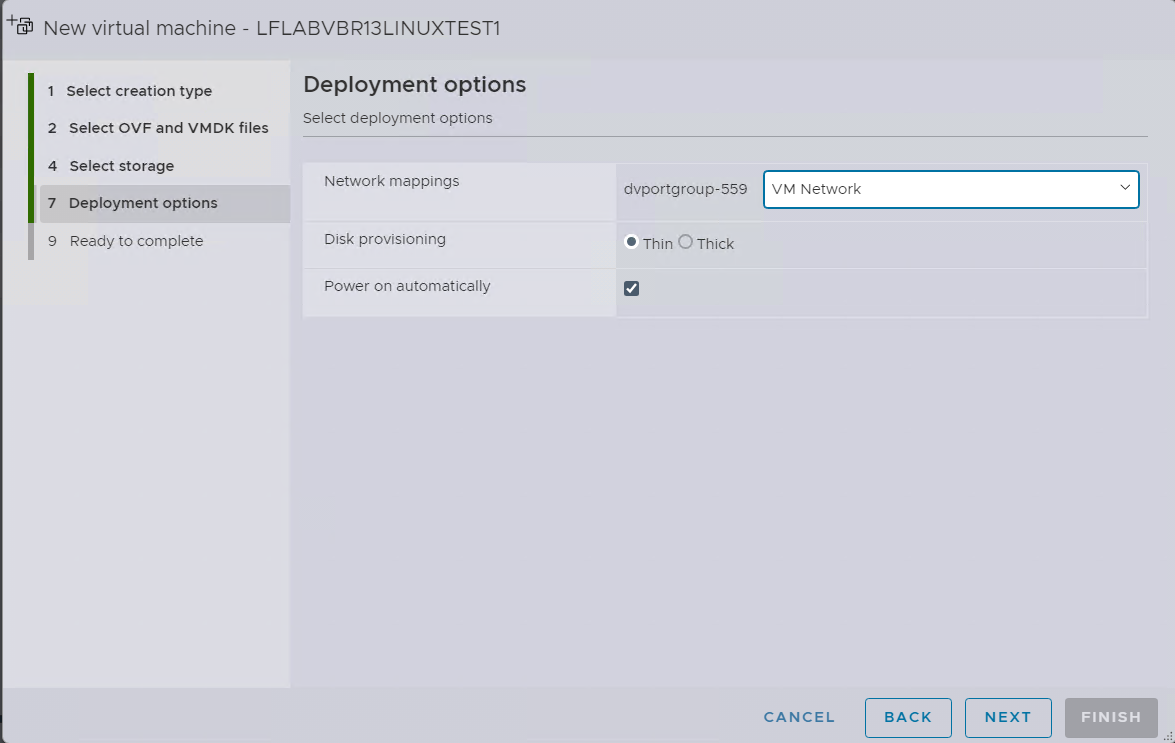Go to the Select creation type step
The image size is (1175, 743).
(140, 90)
